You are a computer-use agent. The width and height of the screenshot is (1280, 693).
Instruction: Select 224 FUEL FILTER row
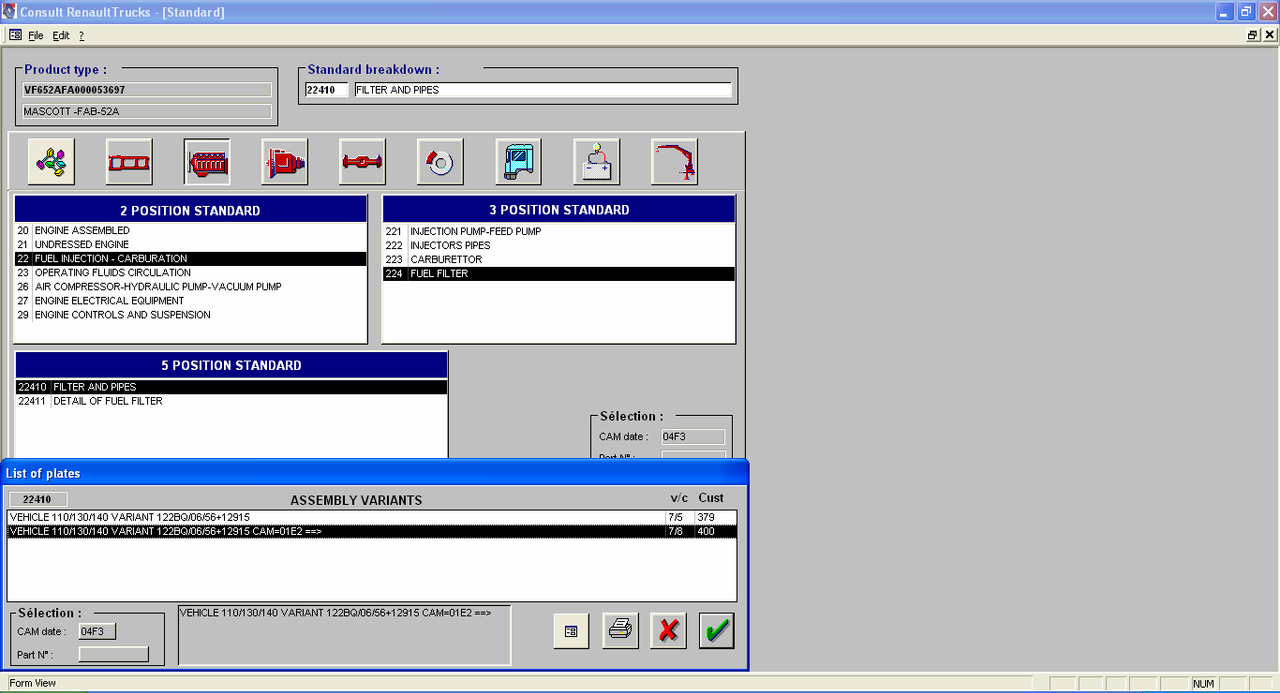[559, 274]
